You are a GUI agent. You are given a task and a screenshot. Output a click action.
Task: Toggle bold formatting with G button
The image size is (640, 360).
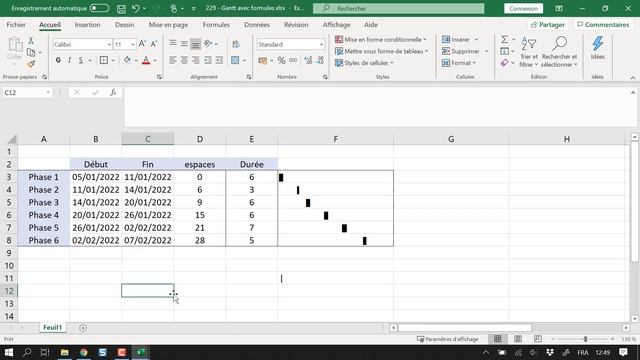click(58, 60)
